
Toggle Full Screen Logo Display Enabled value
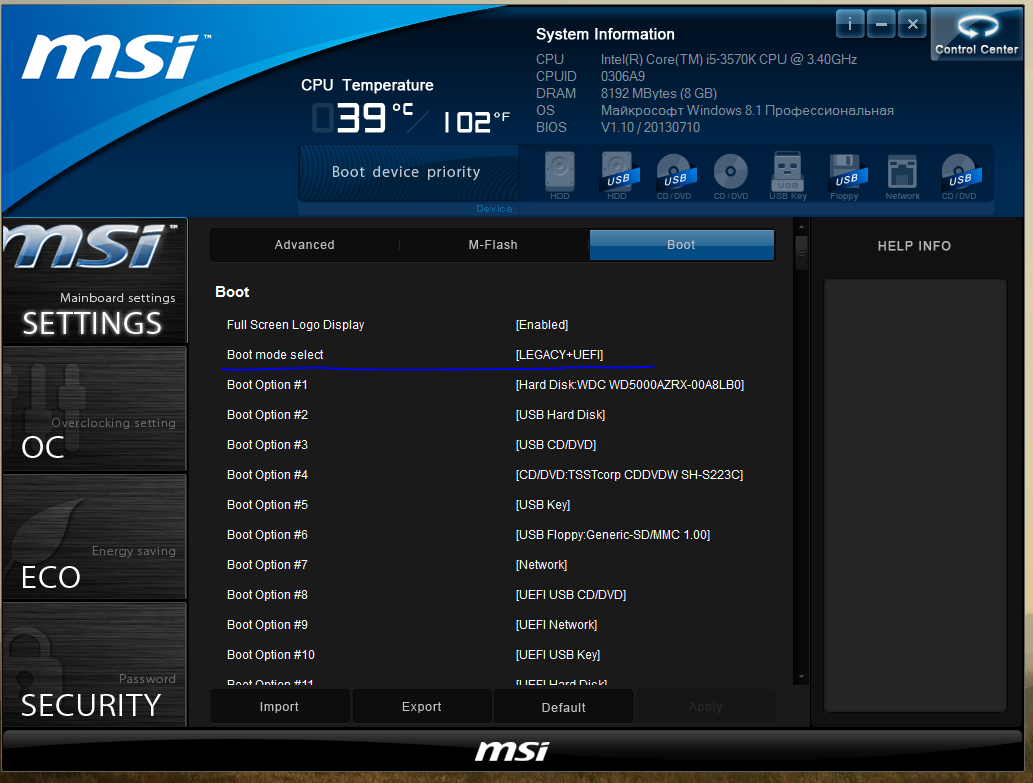pos(541,325)
